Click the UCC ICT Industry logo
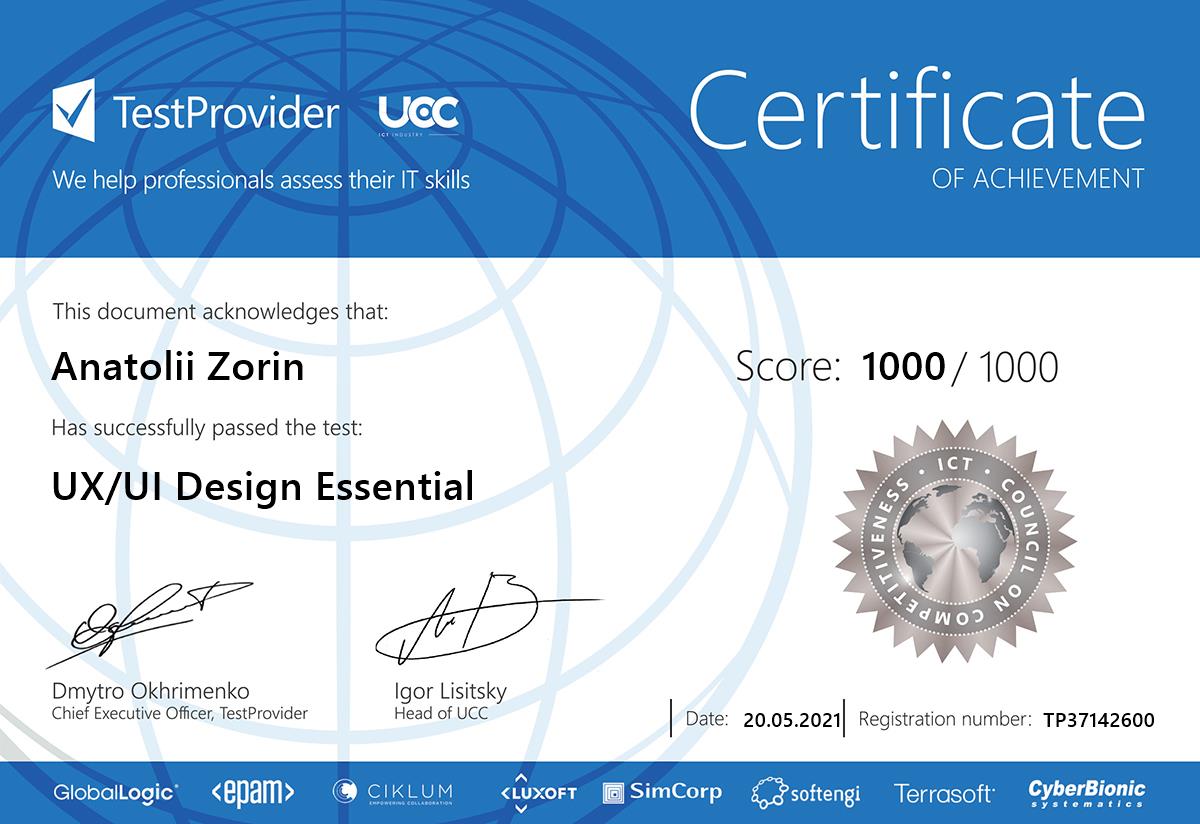 [418, 116]
